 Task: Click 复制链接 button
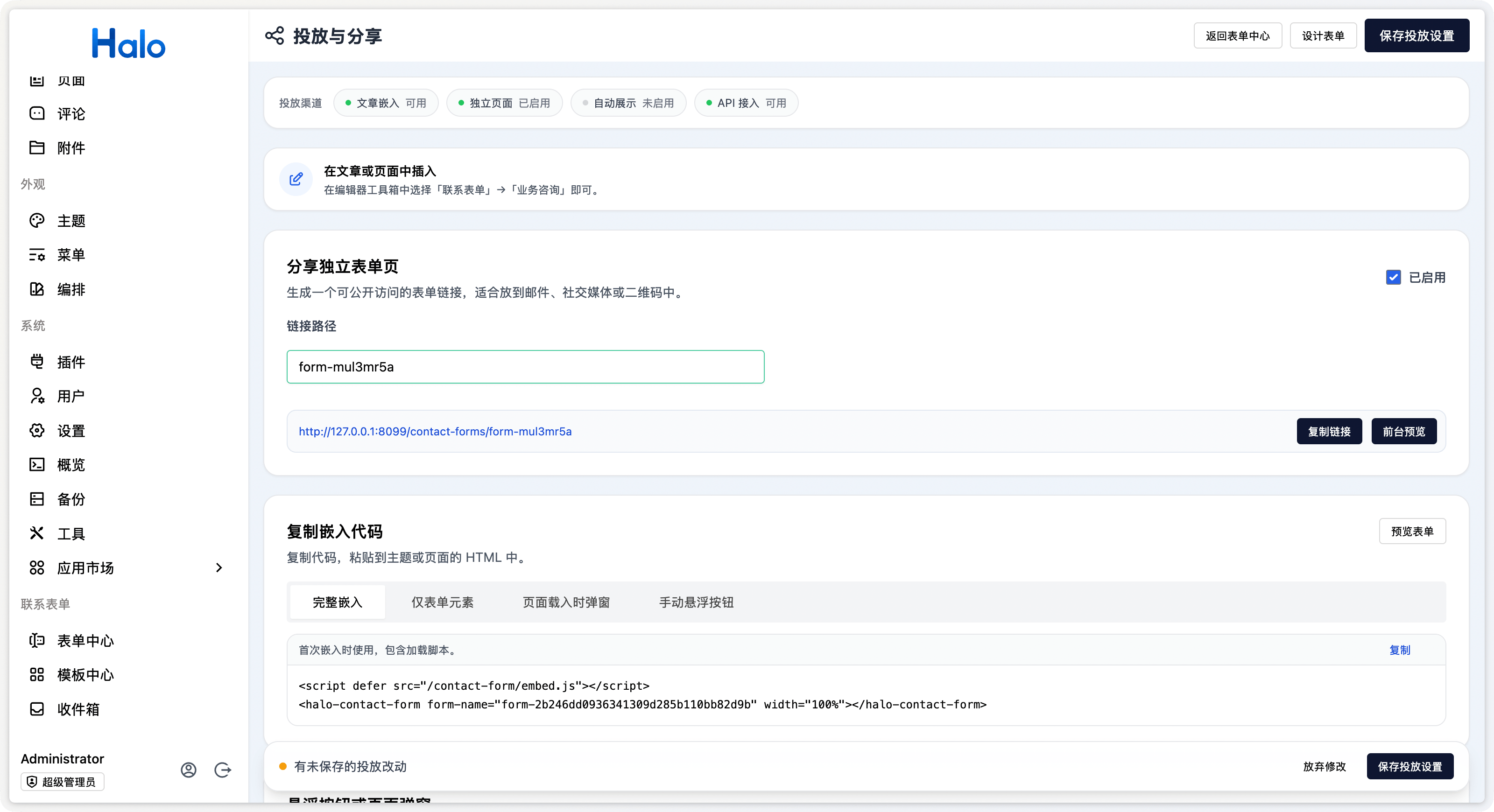(x=1329, y=431)
